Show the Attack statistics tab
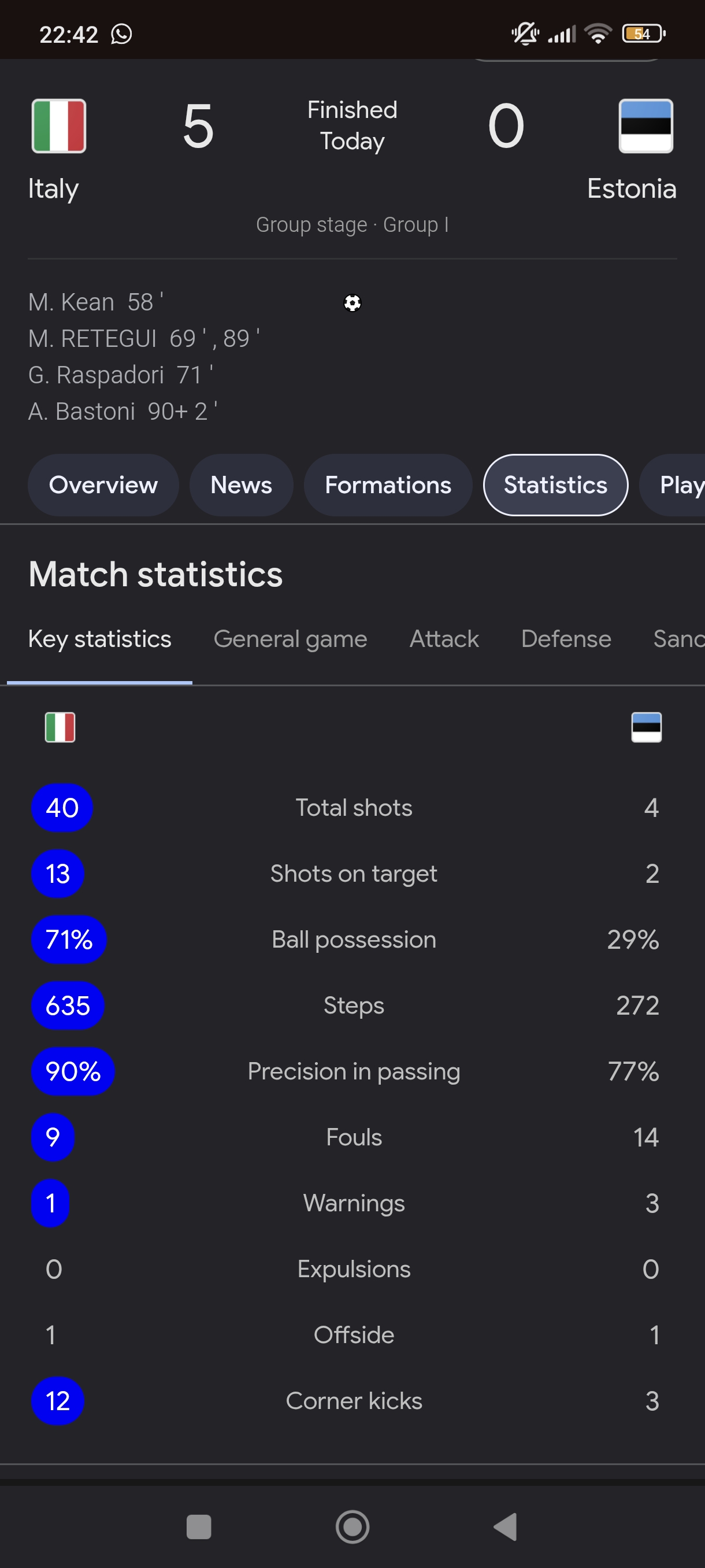 tap(444, 639)
